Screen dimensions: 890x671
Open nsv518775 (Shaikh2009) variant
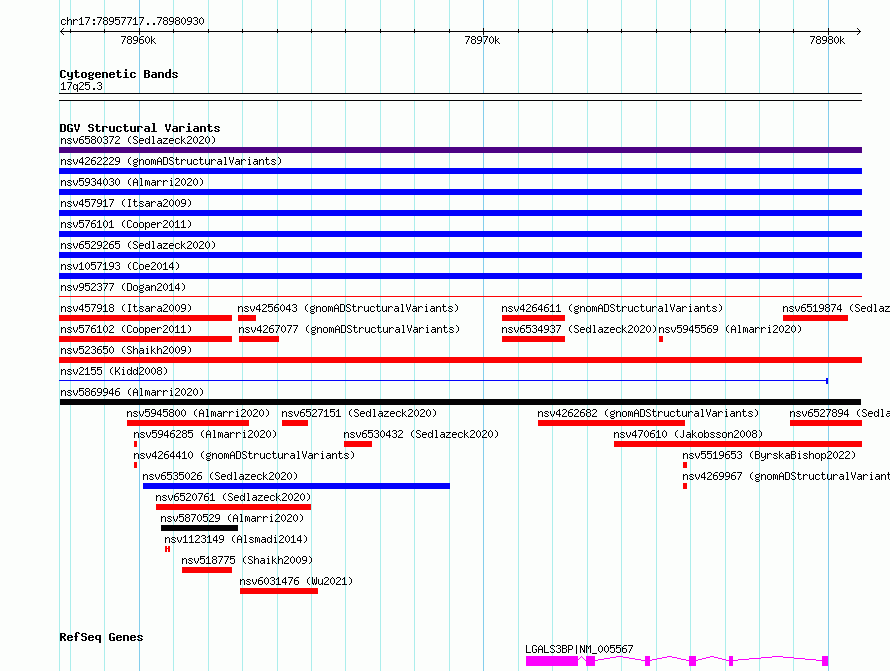247,560
